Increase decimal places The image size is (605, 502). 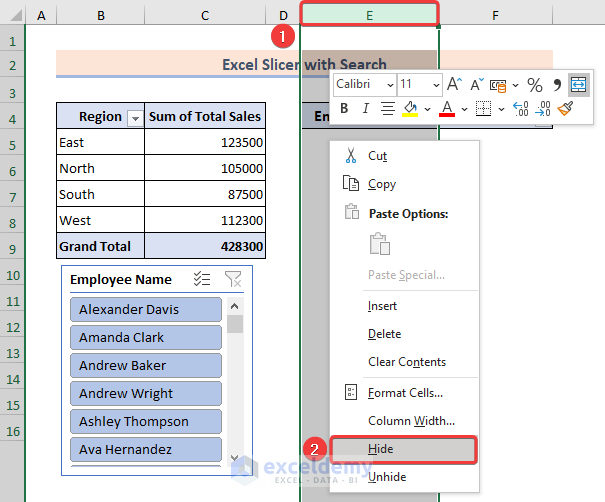point(521,108)
